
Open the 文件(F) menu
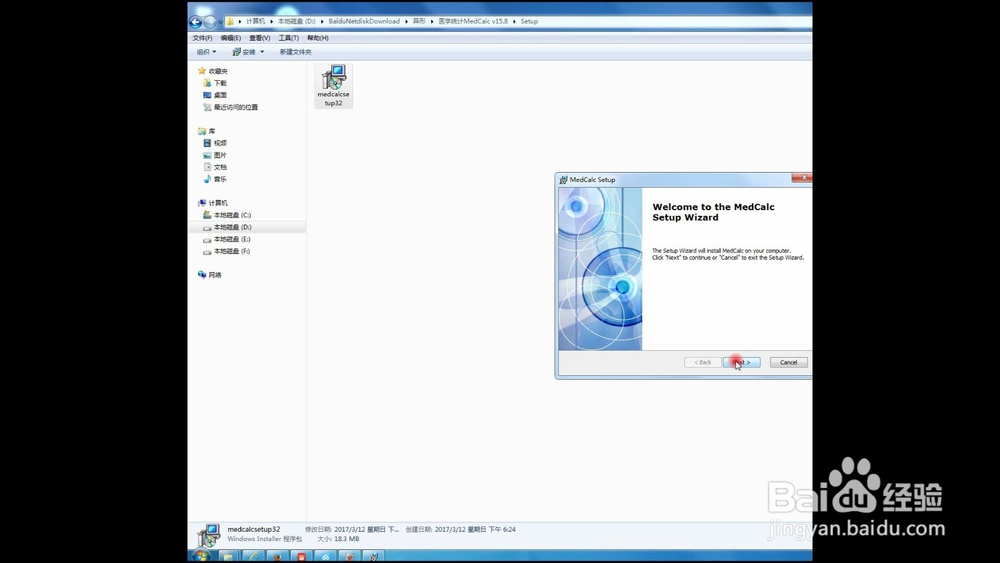pyautogui.click(x=202, y=38)
